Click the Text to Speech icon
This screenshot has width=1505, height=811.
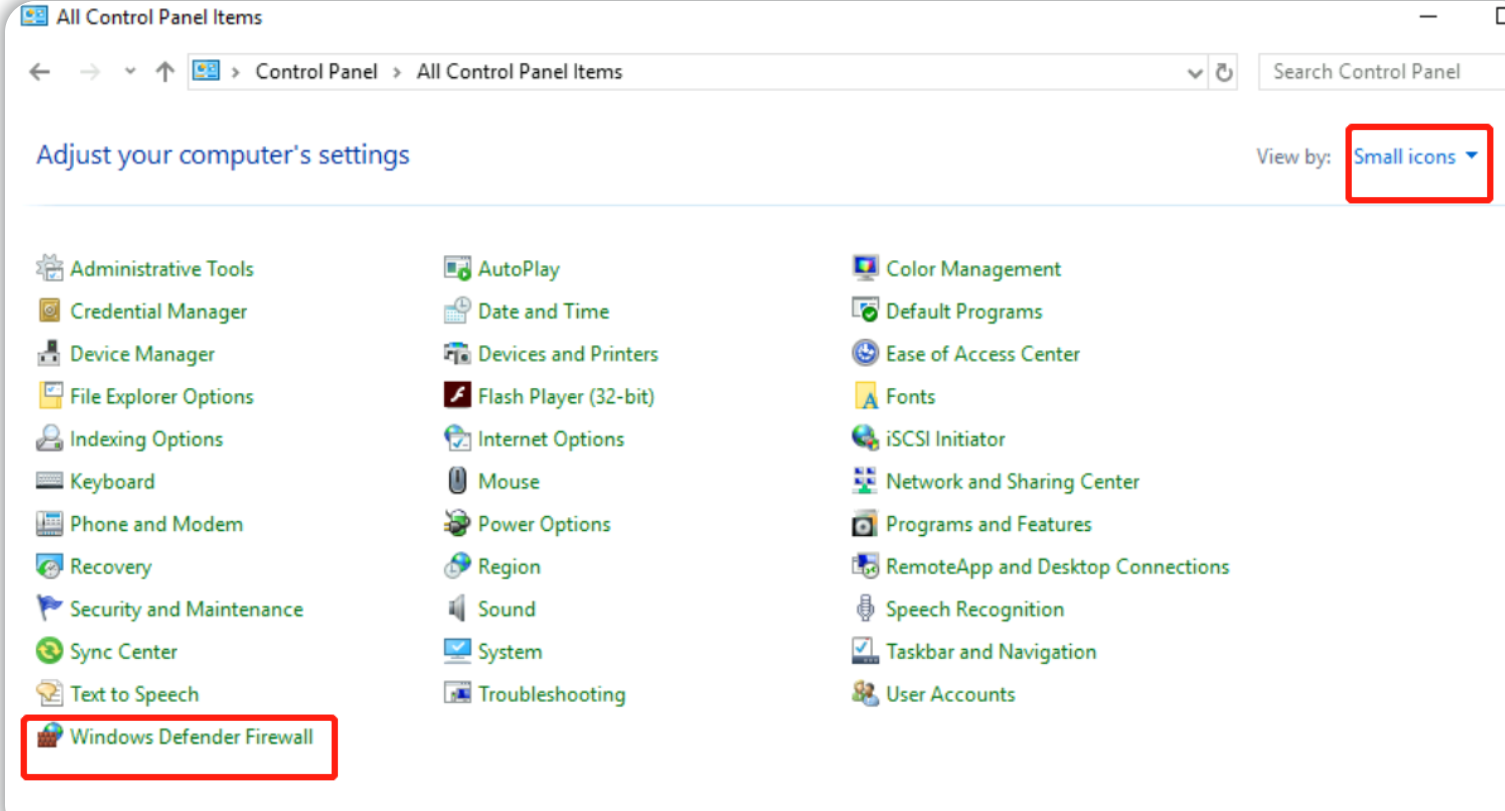click(50, 694)
